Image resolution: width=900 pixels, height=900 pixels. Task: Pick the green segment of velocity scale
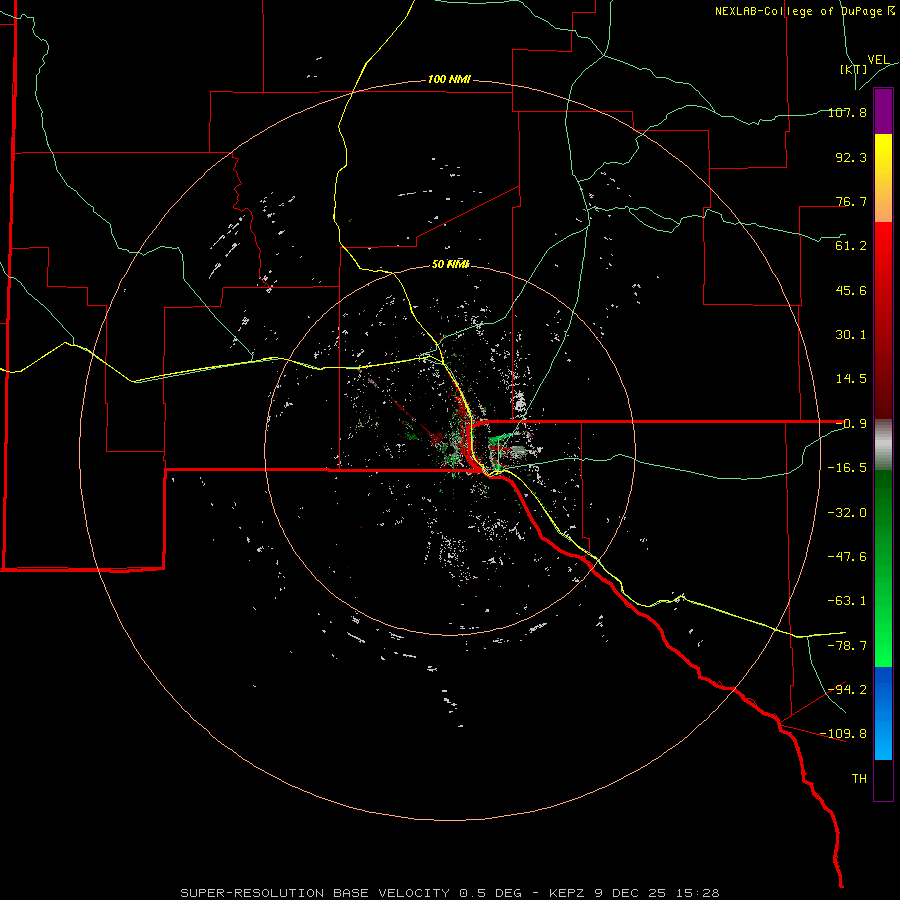coord(883,568)
